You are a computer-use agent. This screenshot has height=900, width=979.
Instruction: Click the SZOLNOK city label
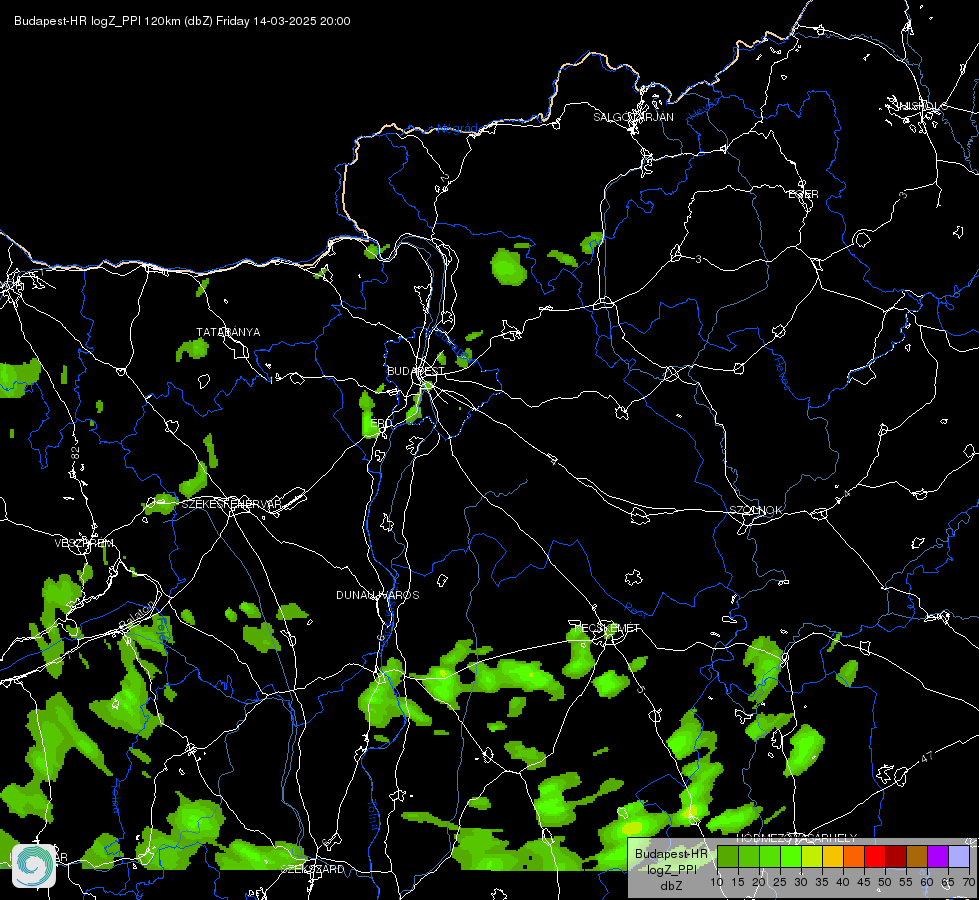click(x=755, y=510)
